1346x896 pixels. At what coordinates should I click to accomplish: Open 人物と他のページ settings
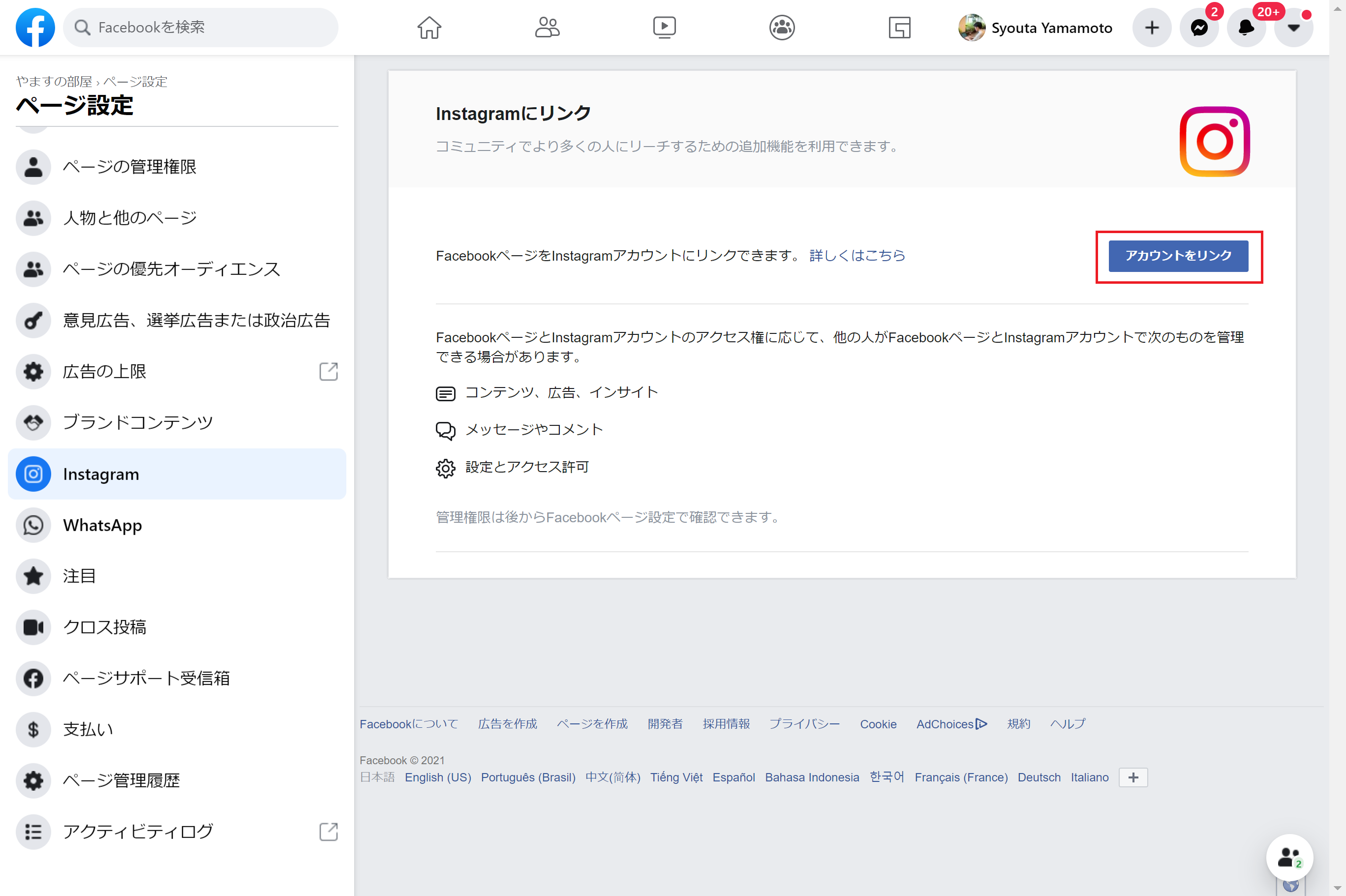pos(177,218)
